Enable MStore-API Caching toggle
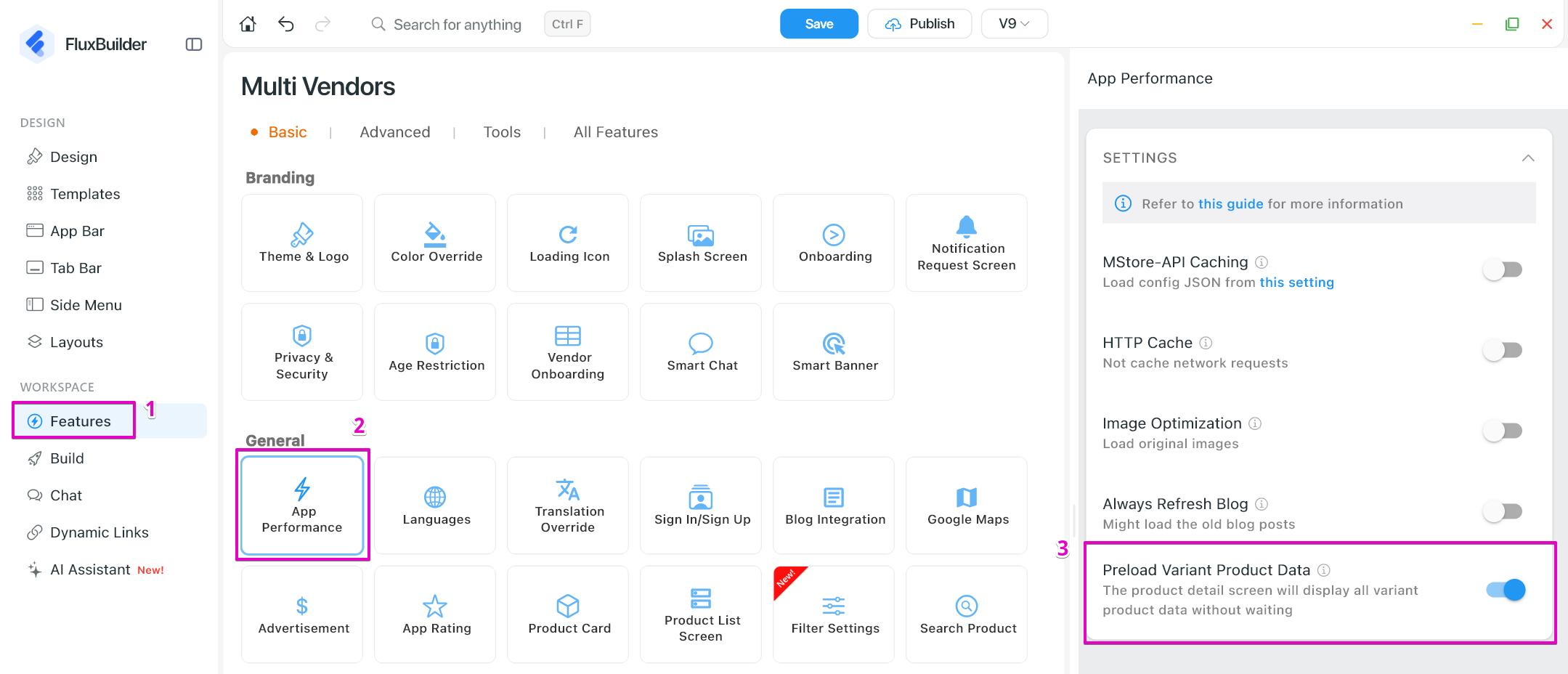1568x674 pixels. coord(1503,269)
